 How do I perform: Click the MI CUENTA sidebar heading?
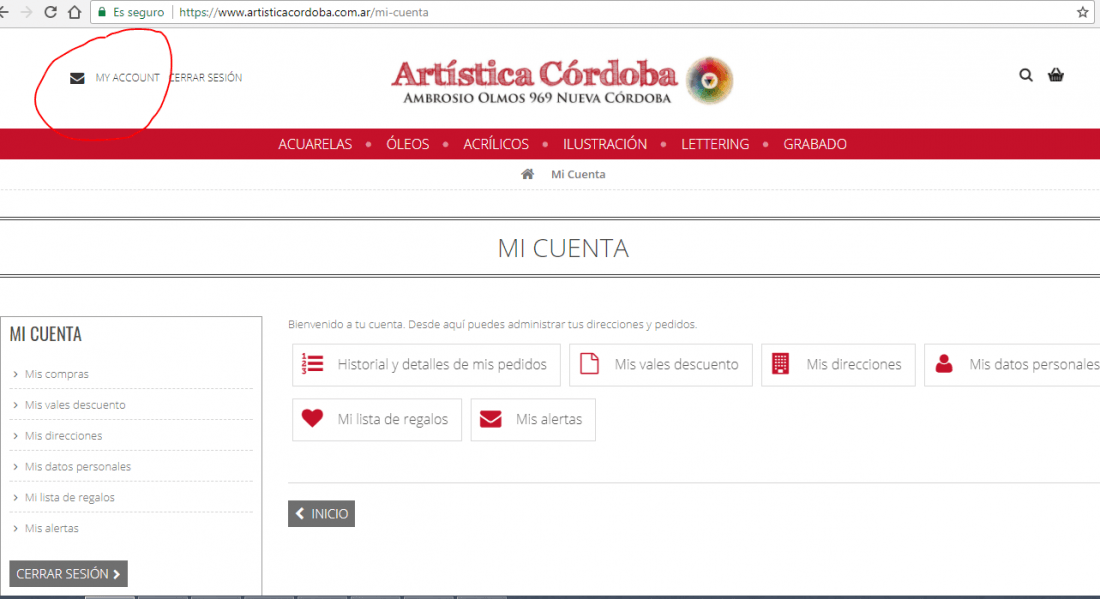[46, 334]
